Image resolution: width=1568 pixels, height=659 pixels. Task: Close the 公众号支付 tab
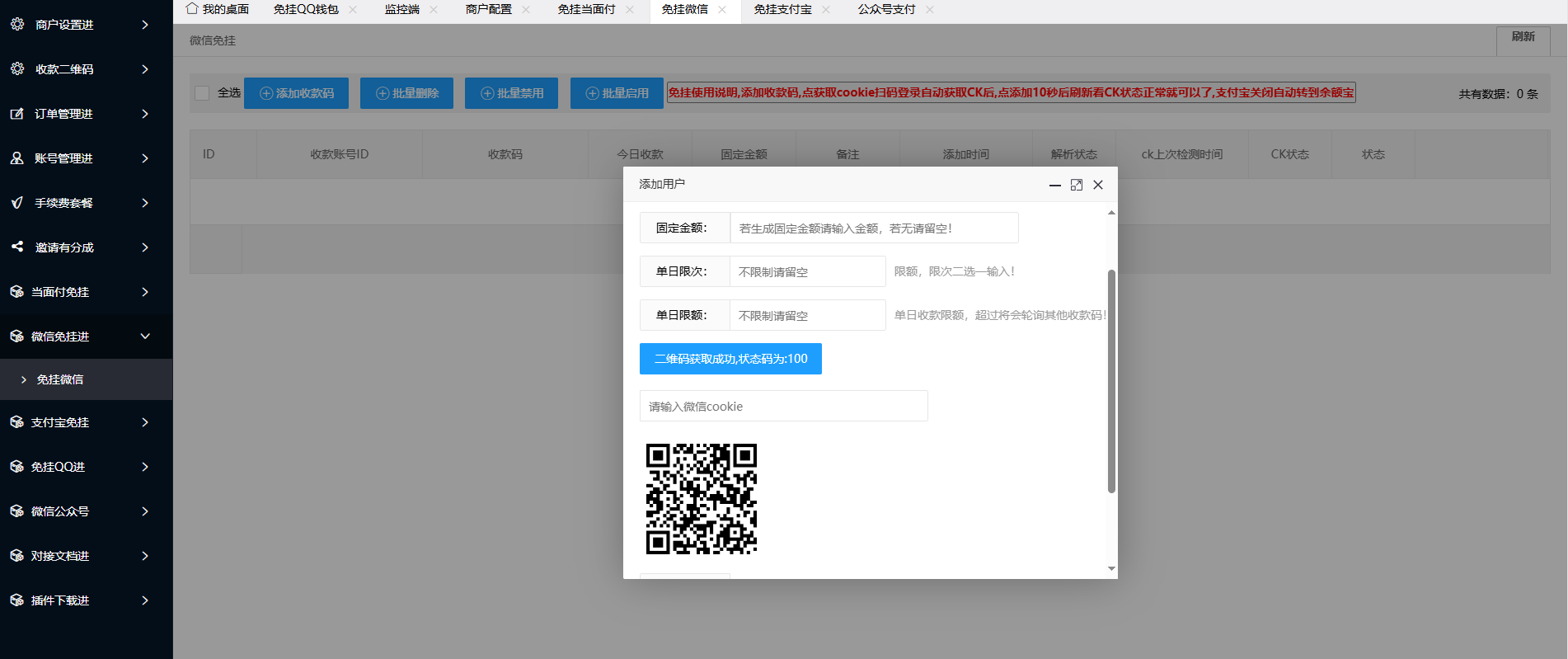tap(930, 9)
